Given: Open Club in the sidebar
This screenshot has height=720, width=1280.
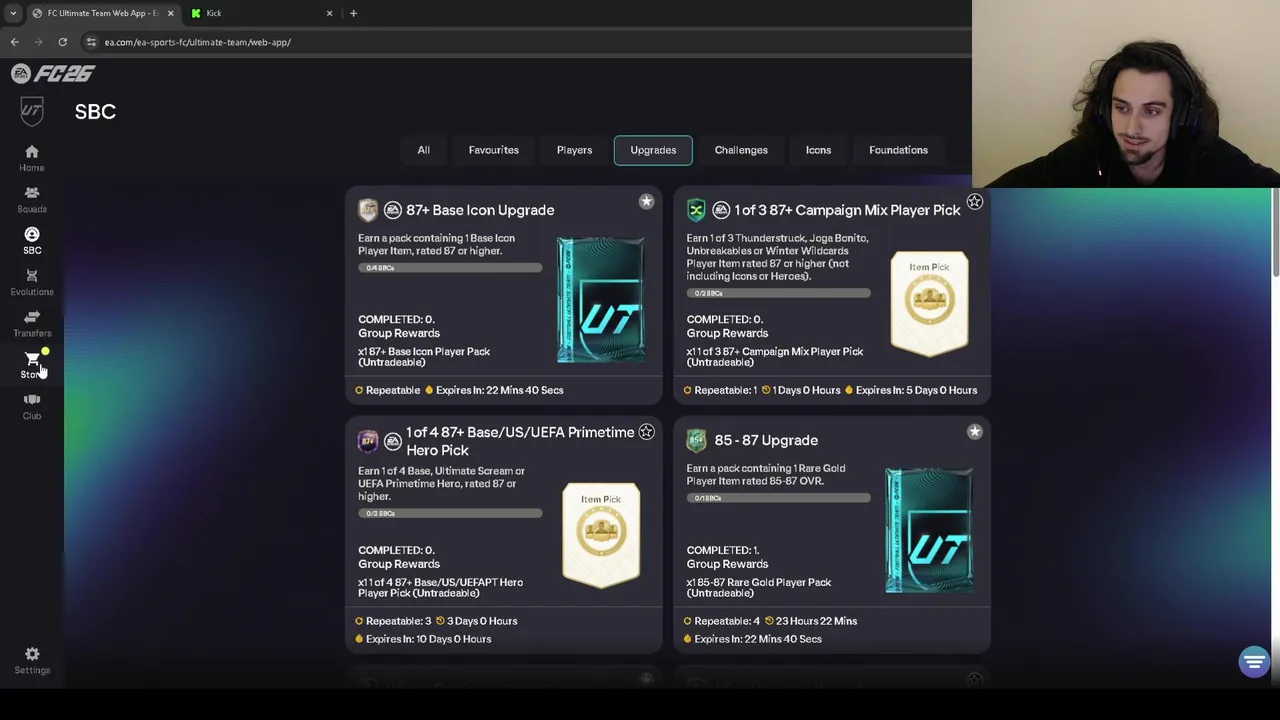Looking at the screenshot, I should coord(32,406).
